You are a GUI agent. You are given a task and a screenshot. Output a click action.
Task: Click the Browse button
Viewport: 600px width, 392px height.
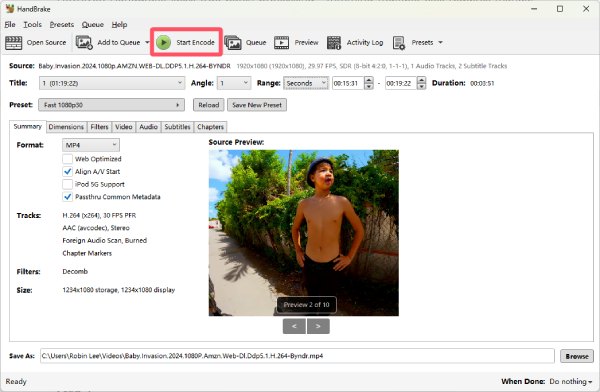click(577, 356)
